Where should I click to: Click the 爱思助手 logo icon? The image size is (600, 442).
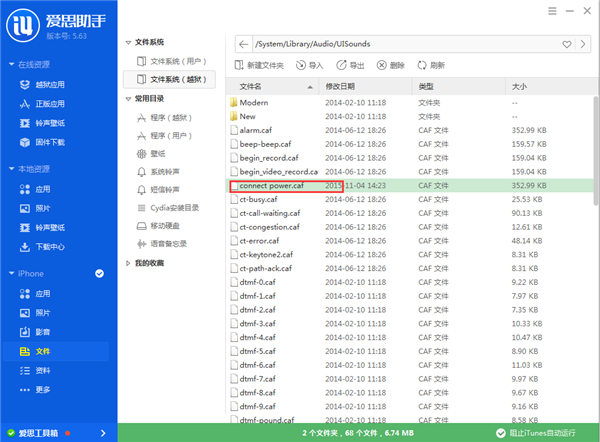23,26
